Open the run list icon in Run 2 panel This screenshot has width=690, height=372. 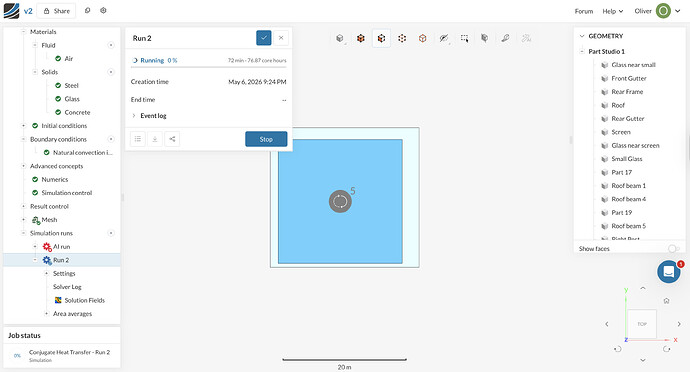(138, 139)
